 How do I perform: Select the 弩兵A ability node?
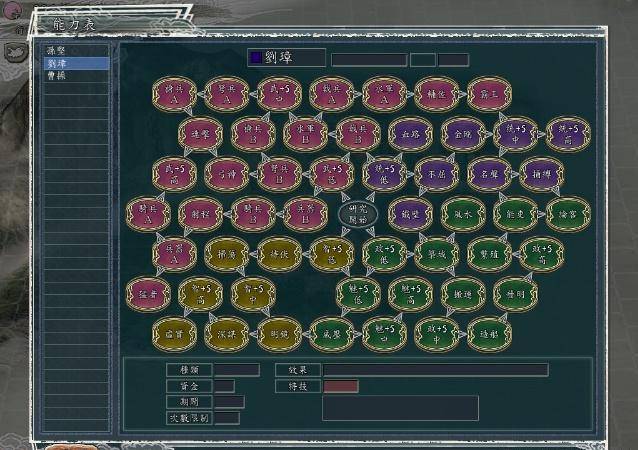pos(227,94)
